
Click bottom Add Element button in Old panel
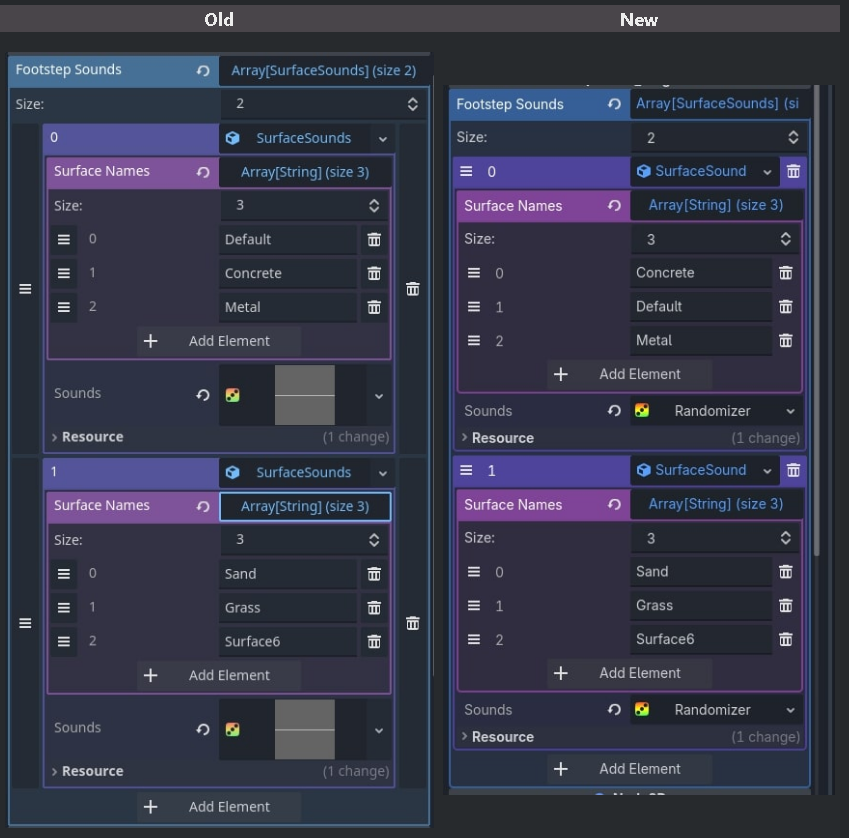coord(219,807)
